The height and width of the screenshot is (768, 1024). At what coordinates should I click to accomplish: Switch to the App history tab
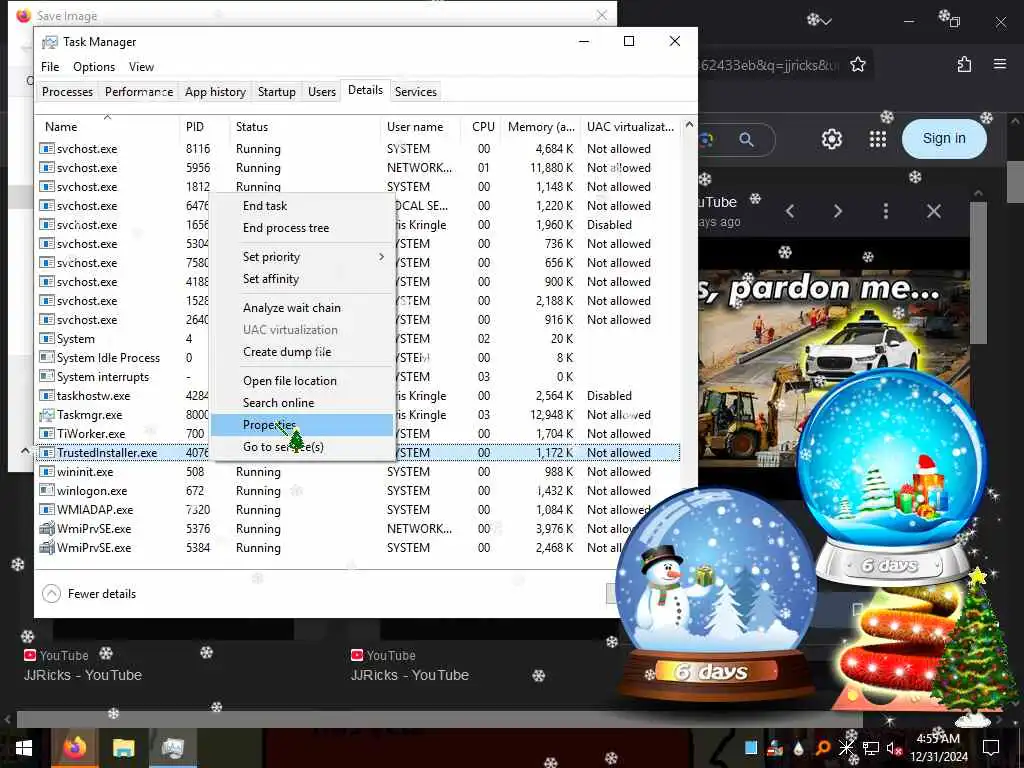tap(215, 91)
